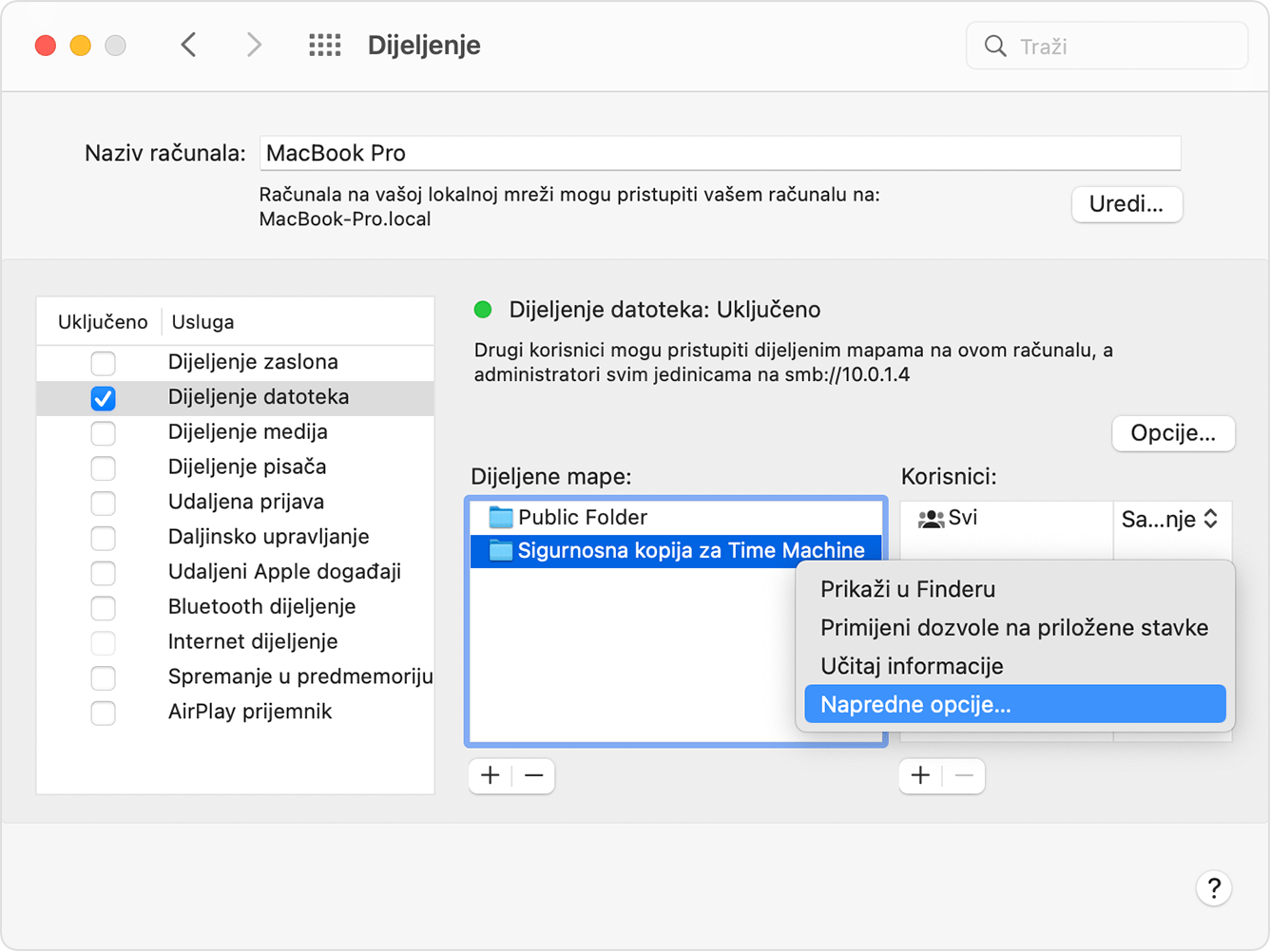Close the window with red button
The height and width of the screenshot is (952, 1270).
coord(46,45)
